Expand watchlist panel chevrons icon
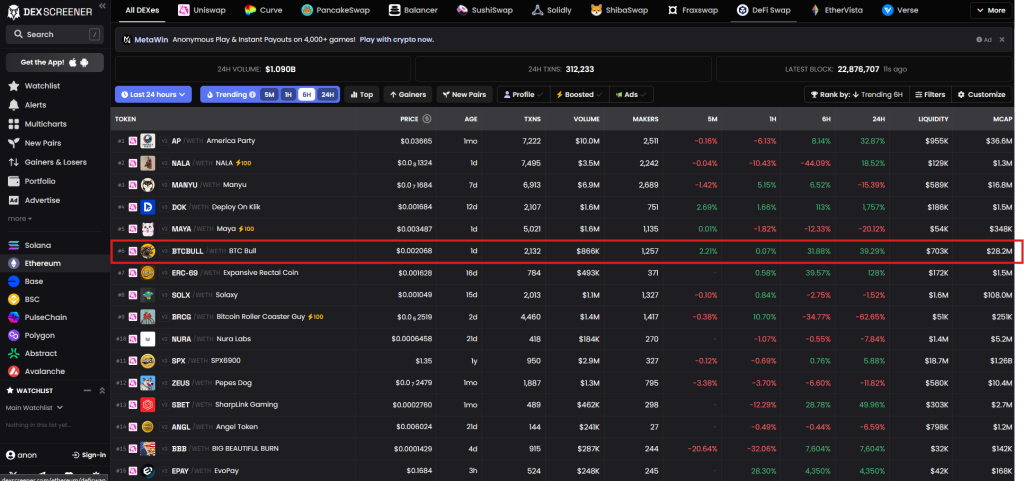 [x=102, y=390]
